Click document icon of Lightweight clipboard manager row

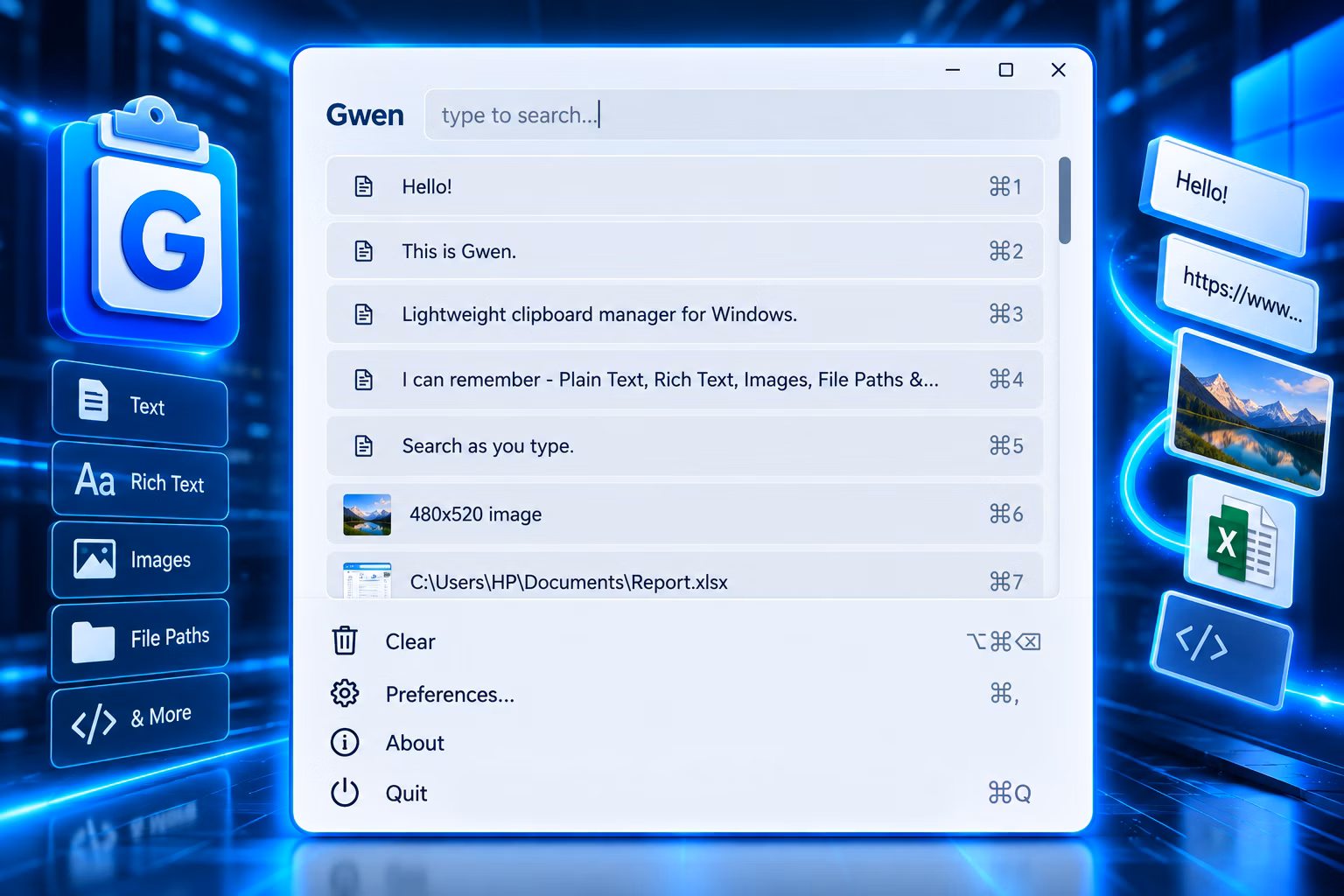point(363,314)
